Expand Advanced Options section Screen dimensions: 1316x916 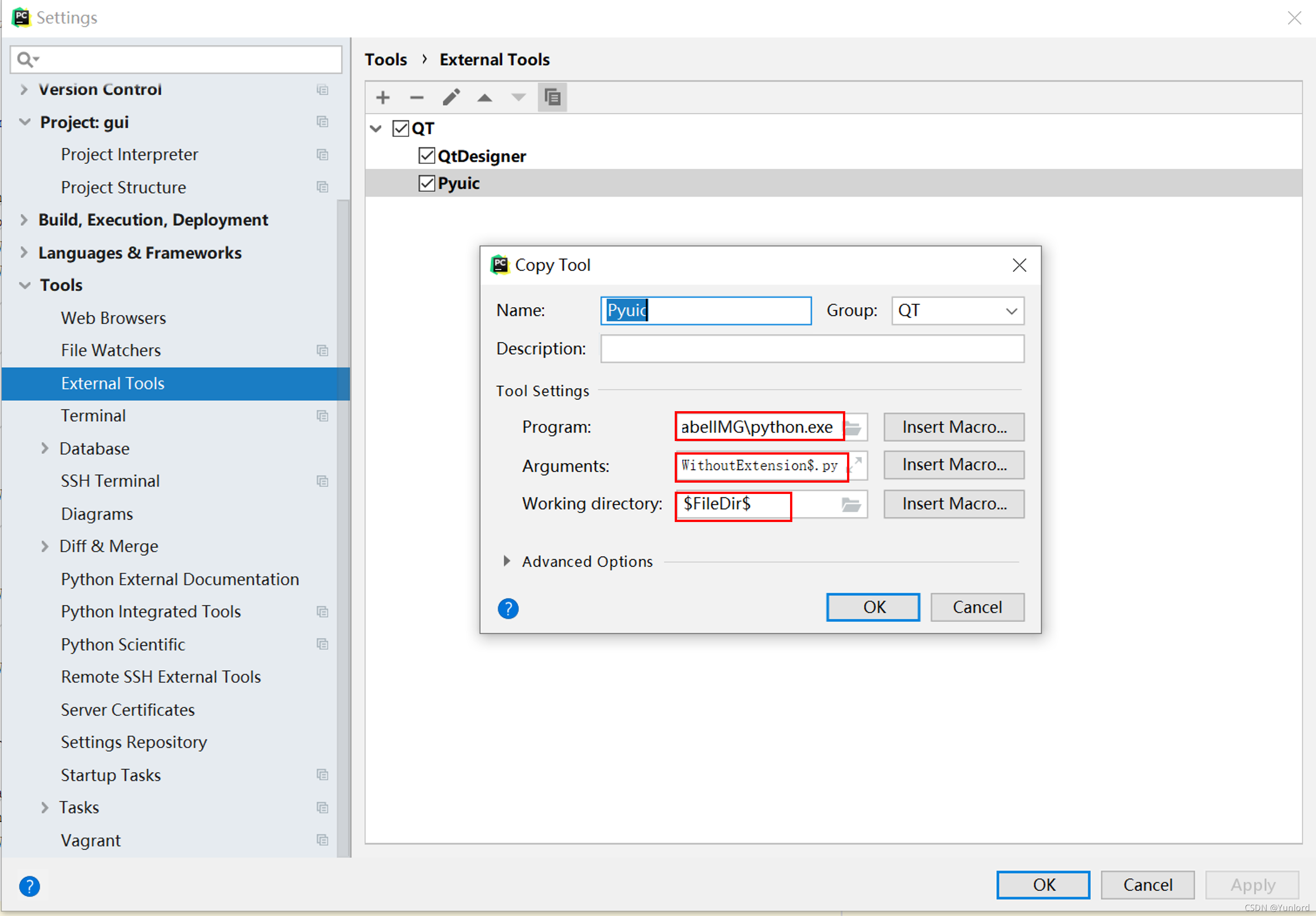pos(507,561)
